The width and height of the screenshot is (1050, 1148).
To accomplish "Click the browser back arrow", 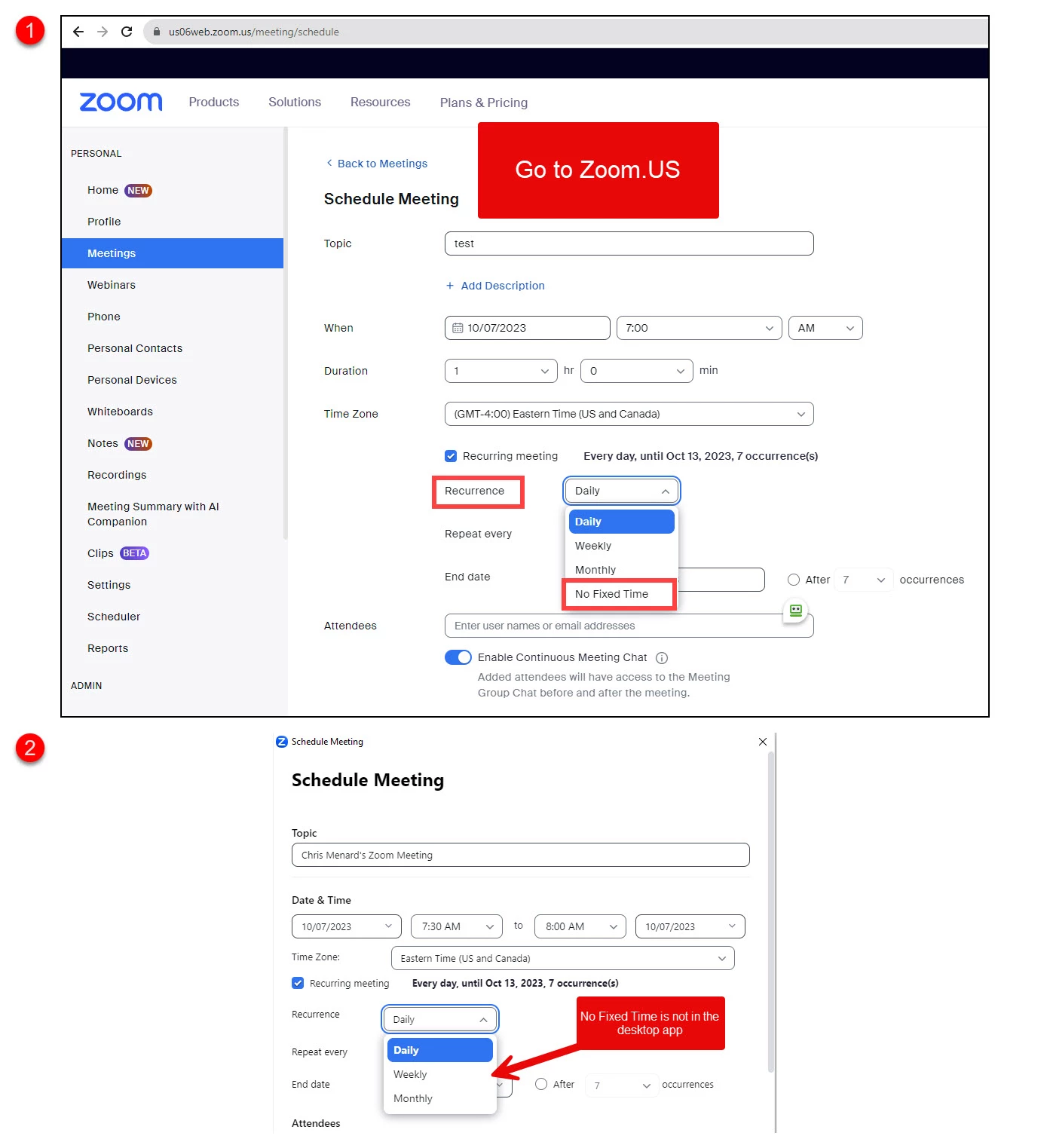I will 78,32.
